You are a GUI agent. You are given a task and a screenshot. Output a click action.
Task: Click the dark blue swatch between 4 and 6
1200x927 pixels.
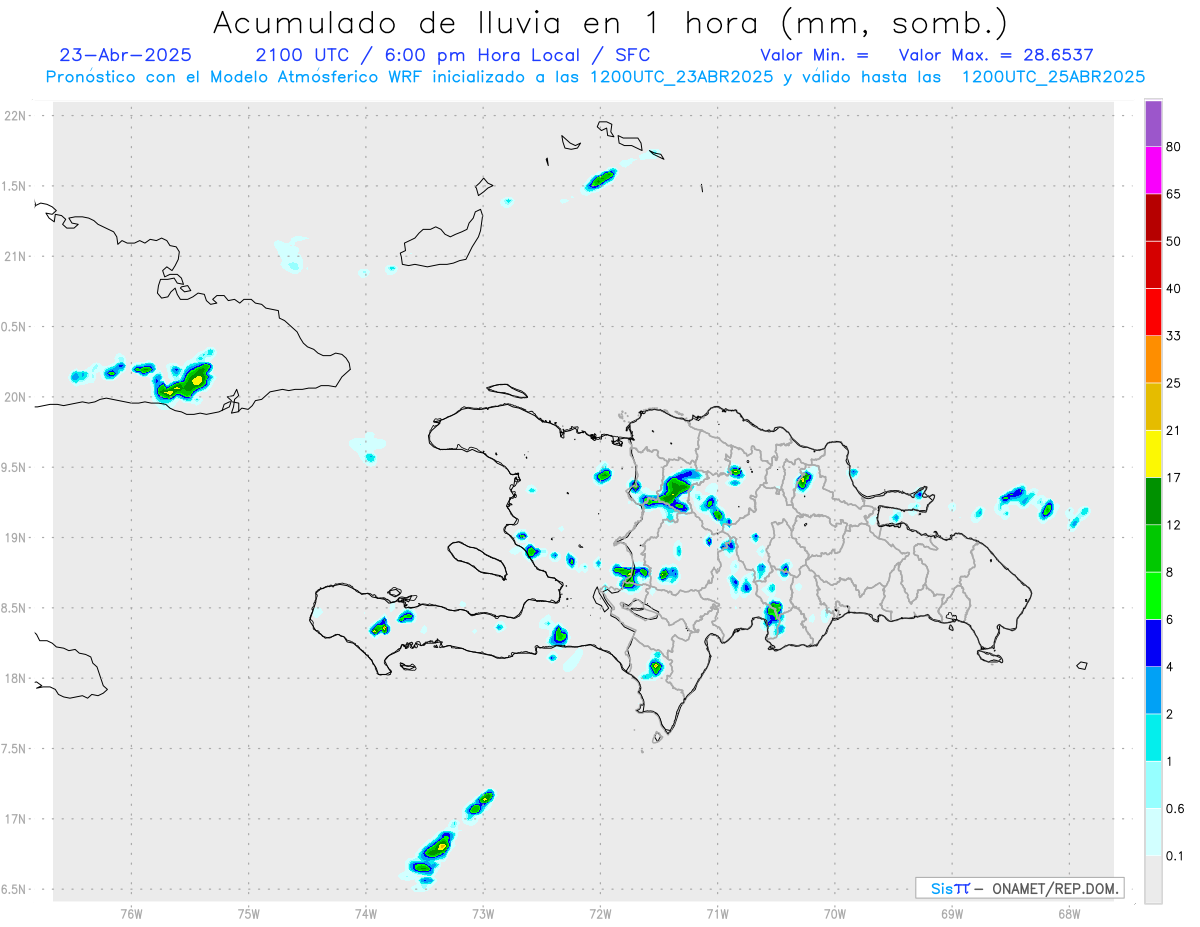click(1153, 643)
